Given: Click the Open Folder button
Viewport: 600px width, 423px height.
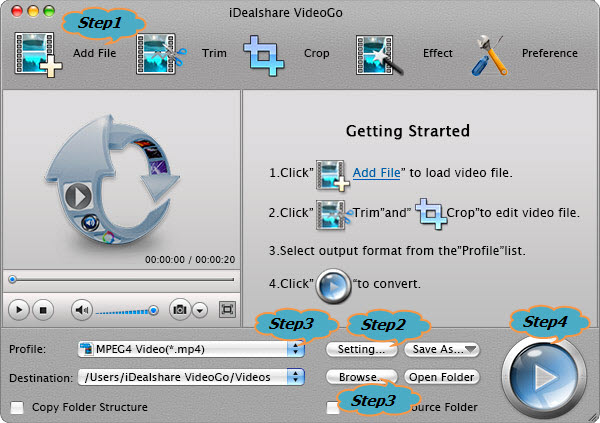Looking at the screenshot, I should [442, 377].
